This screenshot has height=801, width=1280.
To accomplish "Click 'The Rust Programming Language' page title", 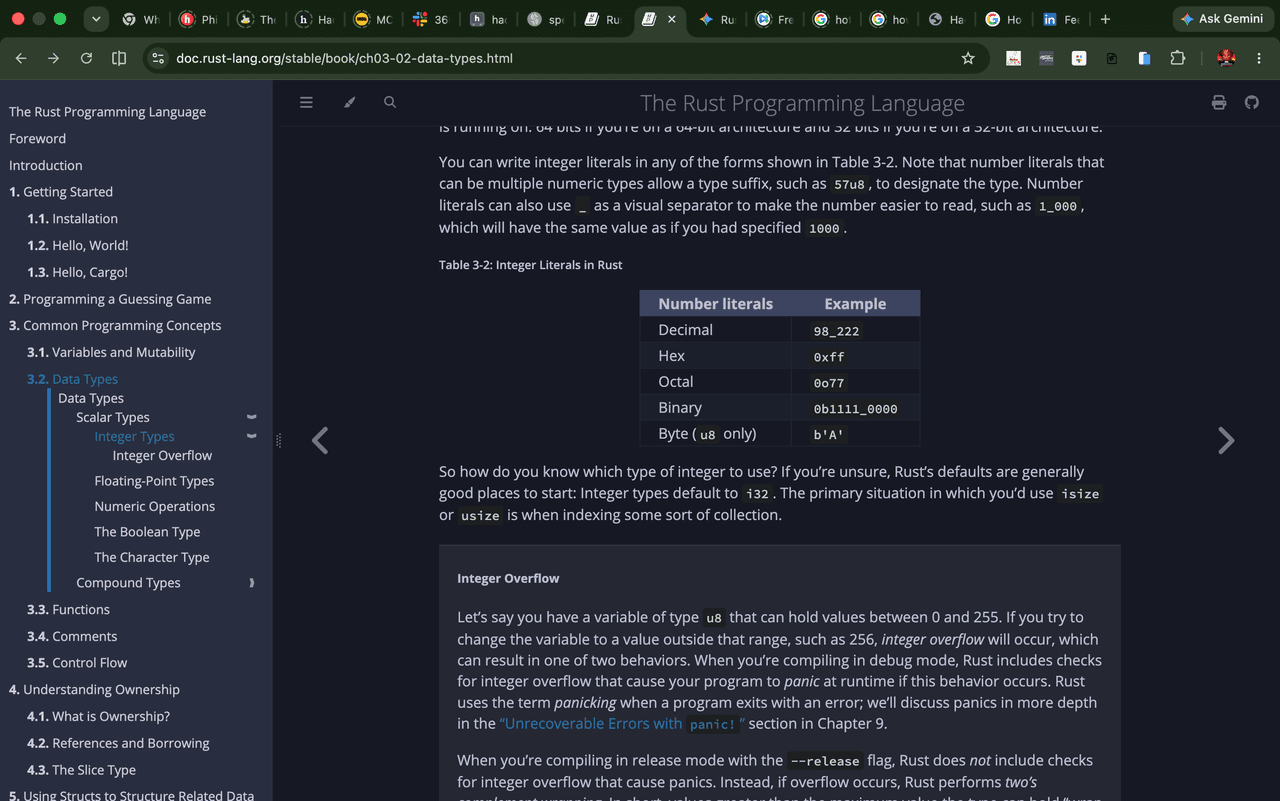I will (802, 103).
